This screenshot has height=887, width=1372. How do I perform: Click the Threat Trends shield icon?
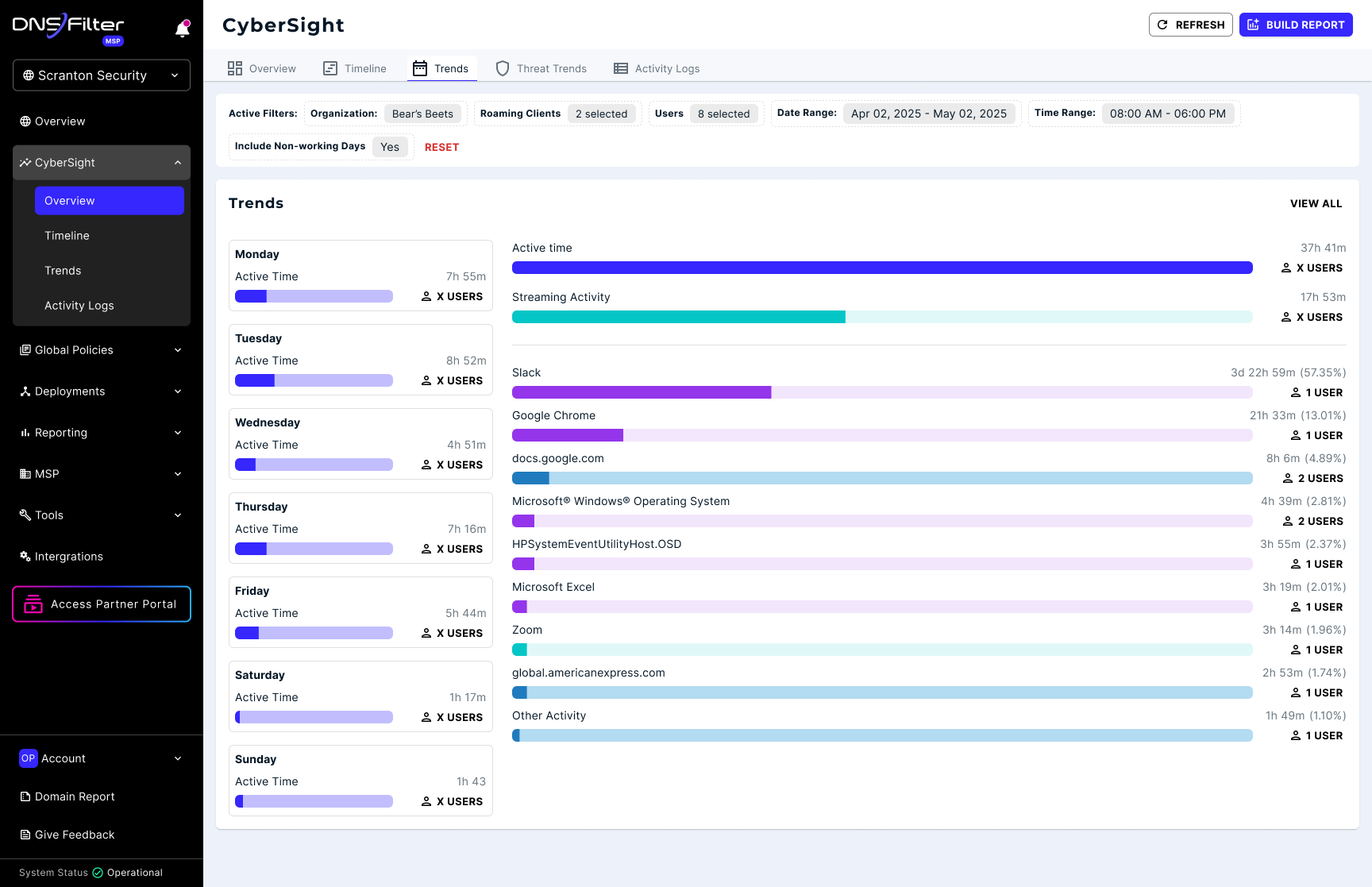coord(503,68)
